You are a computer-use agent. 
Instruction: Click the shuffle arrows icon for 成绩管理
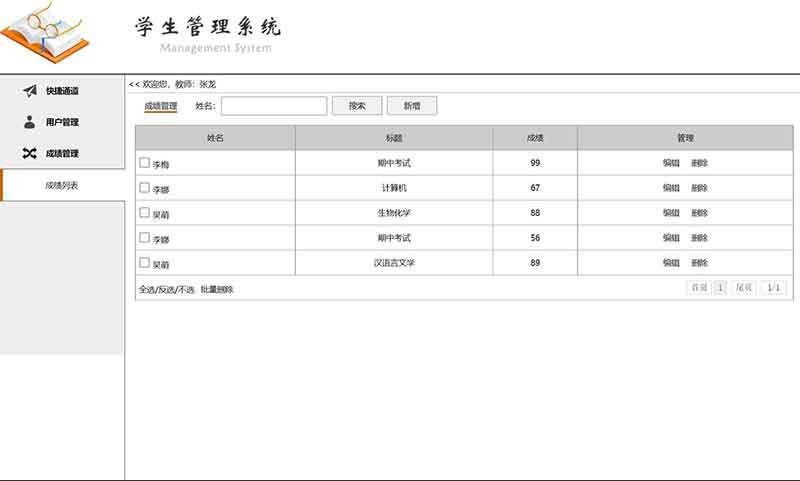click(x=30, y=153)
